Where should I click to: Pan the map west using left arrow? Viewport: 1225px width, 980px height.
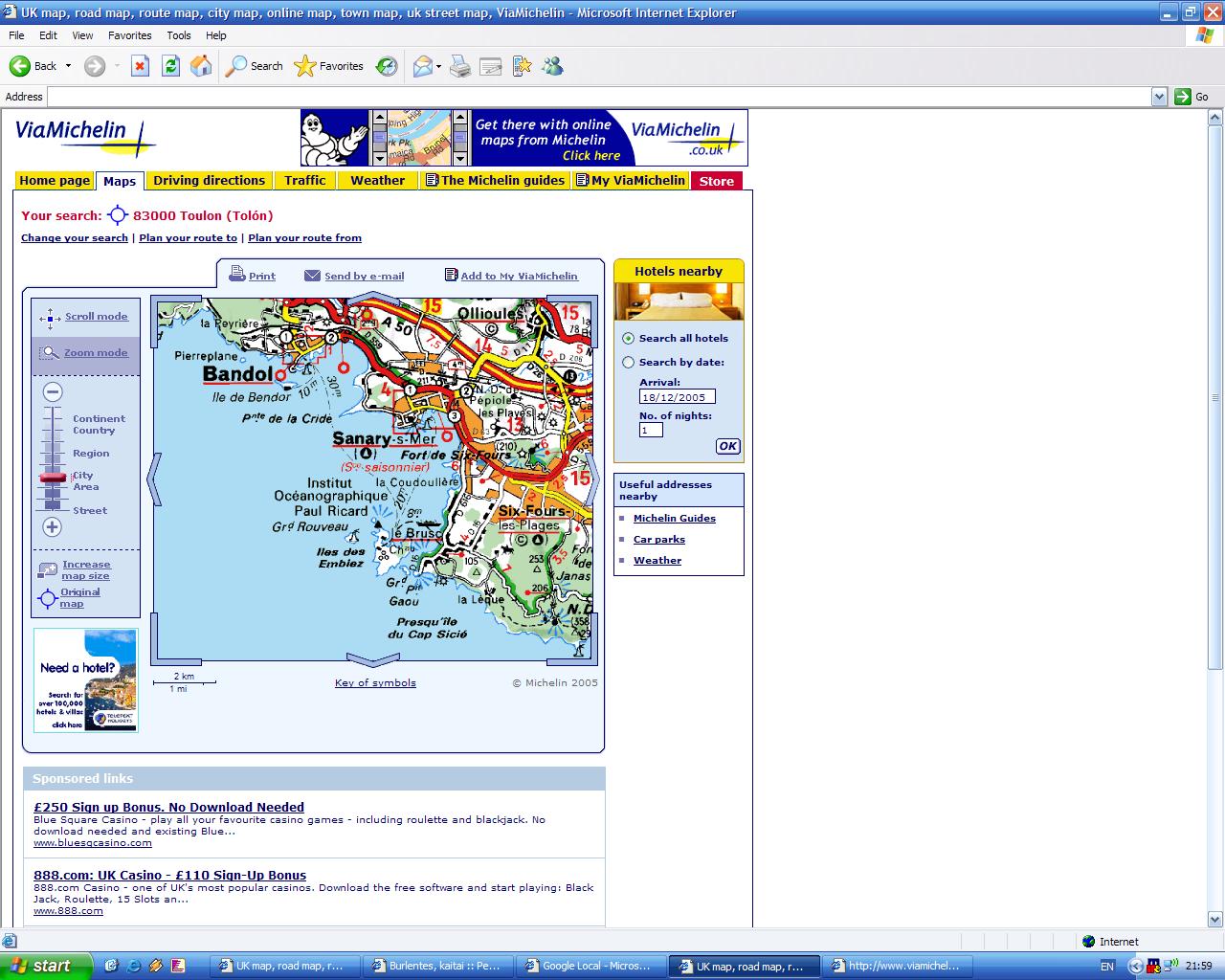click(153, 479)
